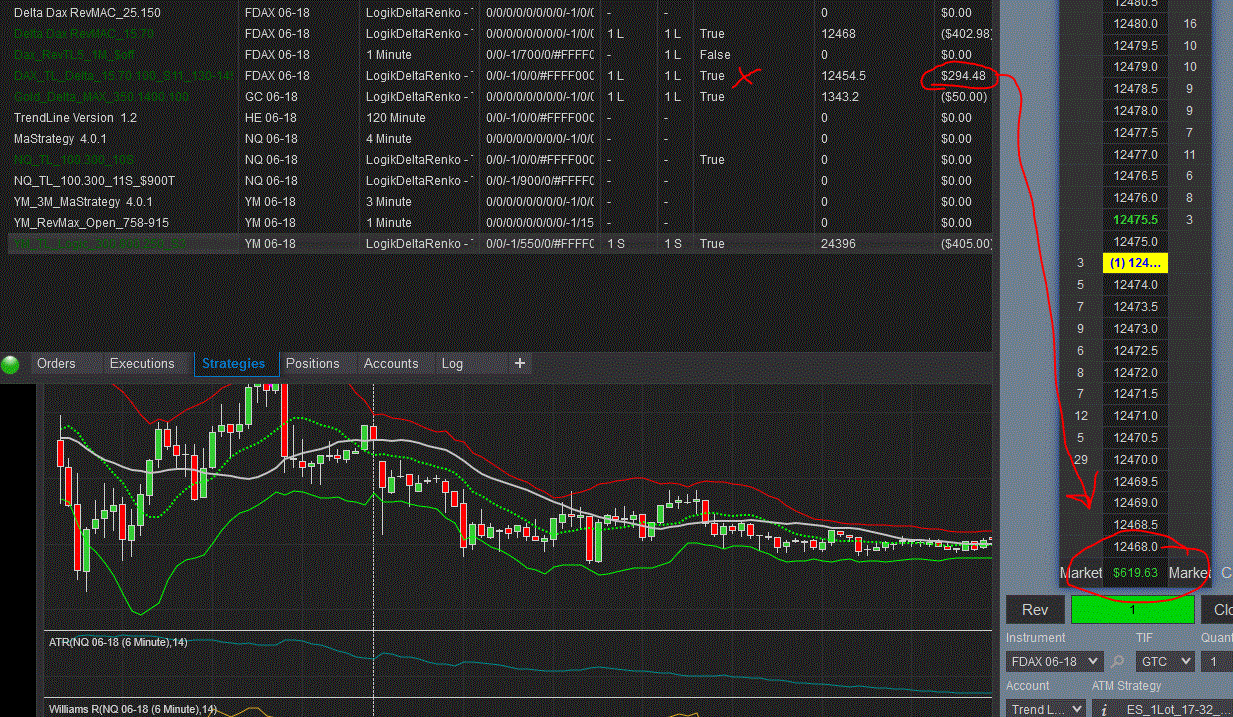
Task: Expand the Trend L... account dropdown
Action: tap(1045, 709)
